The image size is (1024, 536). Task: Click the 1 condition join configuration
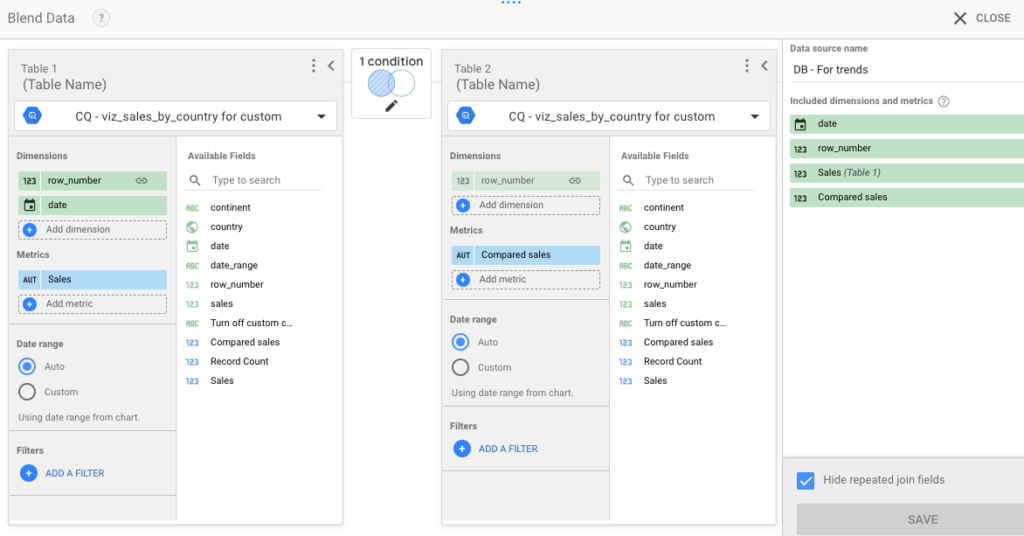(391, 84)
